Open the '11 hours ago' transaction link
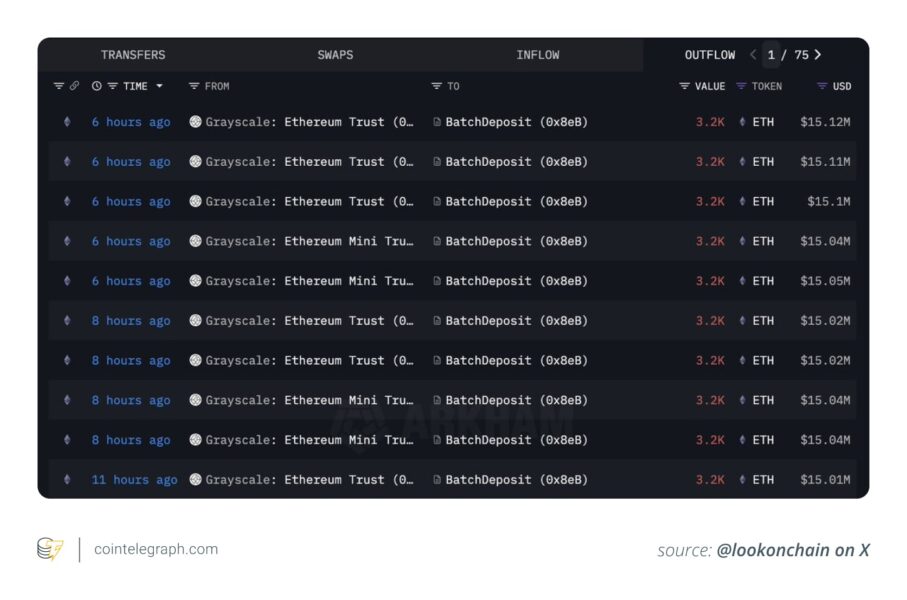907x600 pixels. (134, 480)
